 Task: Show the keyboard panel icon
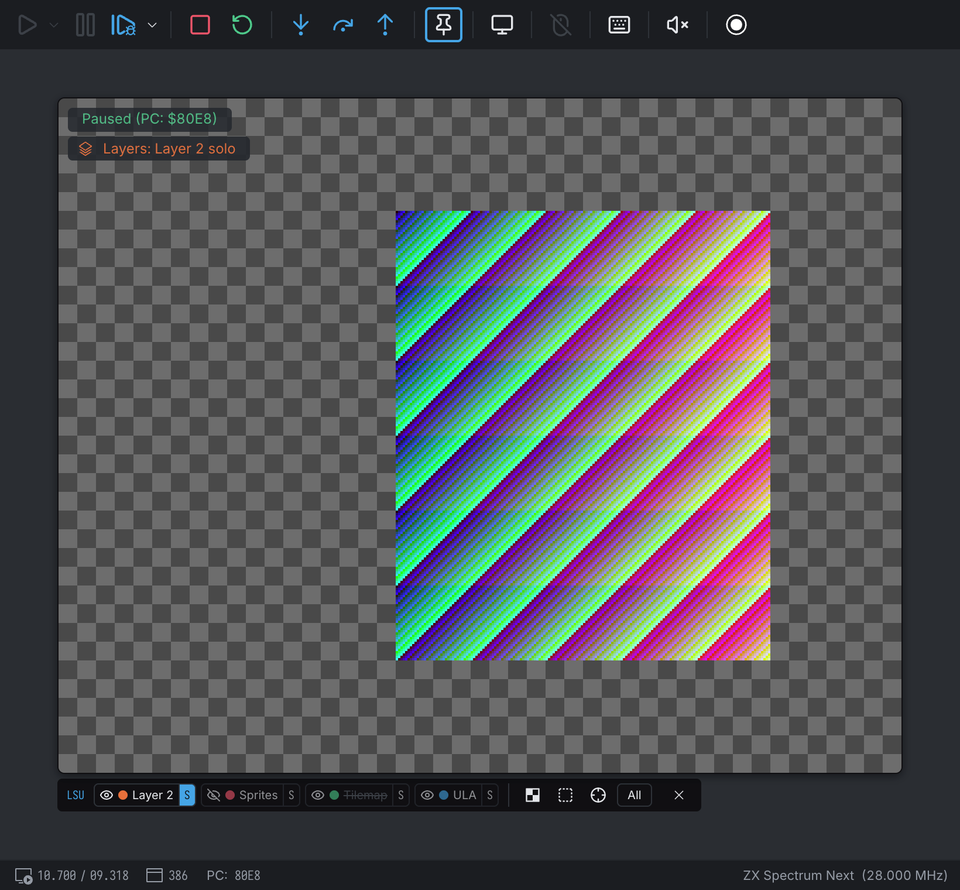(x=619, y=25)
